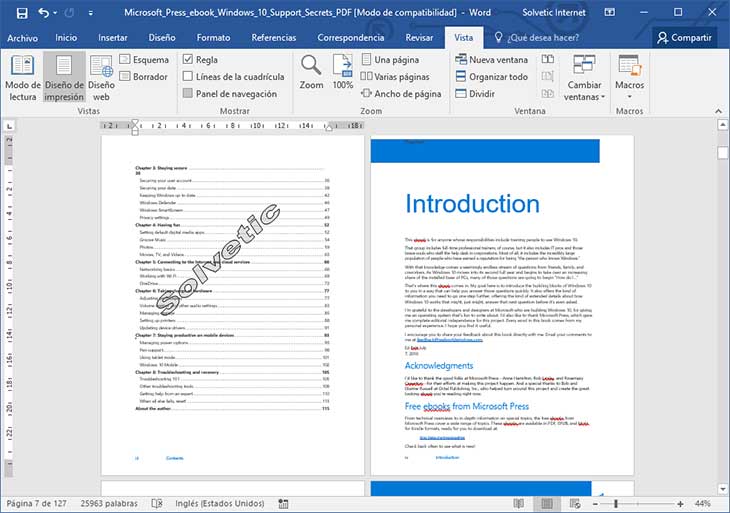The image size is (730, 513).
Task: Select web layout from status bar
Action: pos(575,504)
